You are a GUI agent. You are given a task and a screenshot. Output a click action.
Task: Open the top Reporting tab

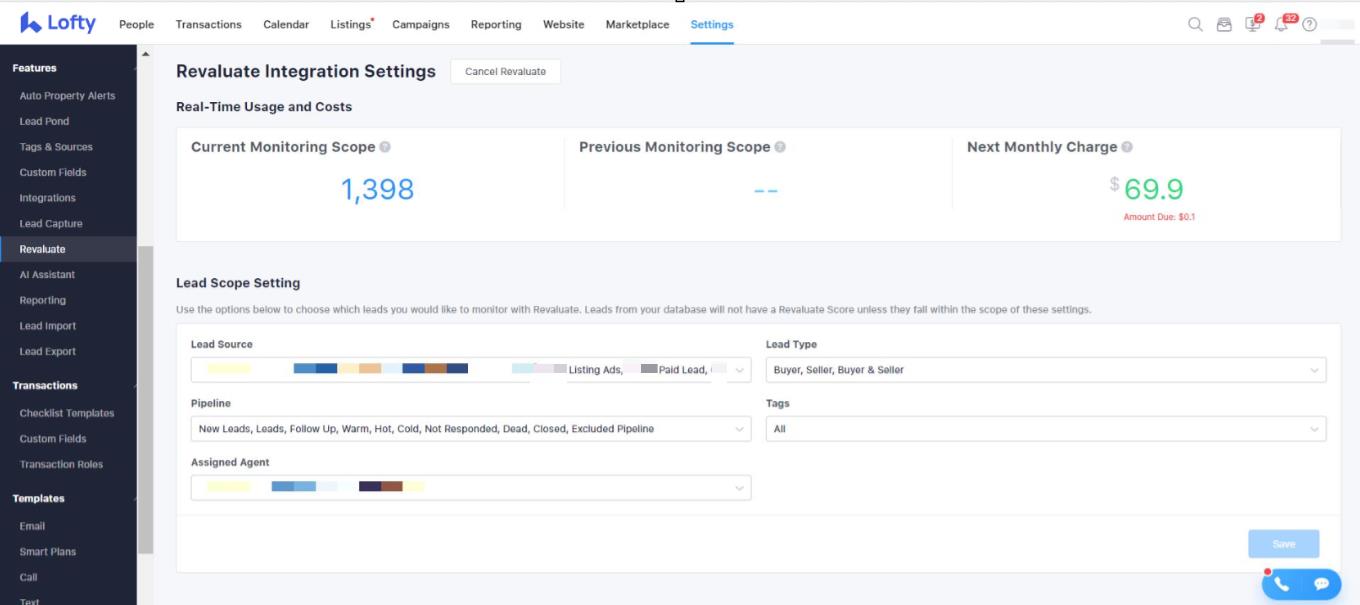496,25
